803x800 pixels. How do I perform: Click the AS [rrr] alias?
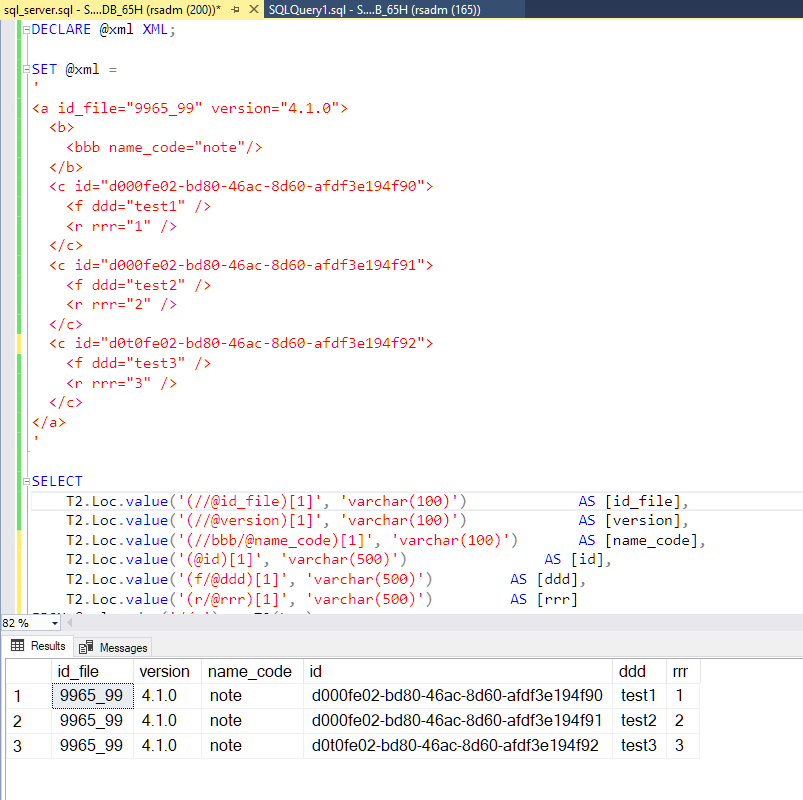pos(544,600)
